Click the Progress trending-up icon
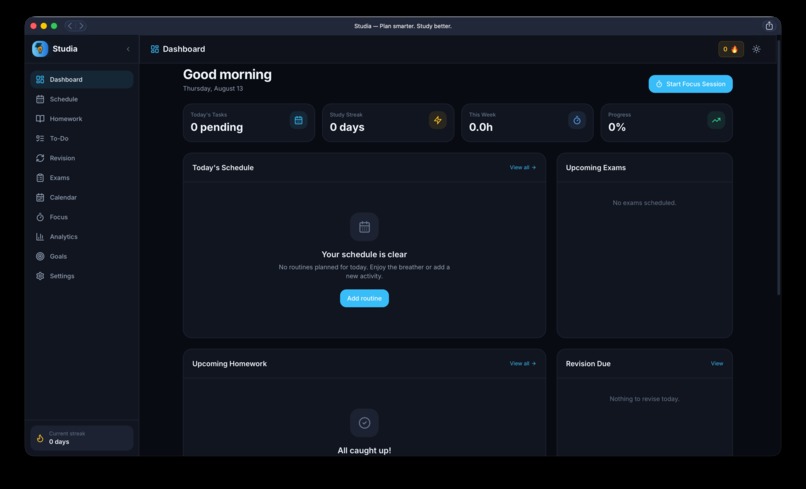 tap(716, 120)
